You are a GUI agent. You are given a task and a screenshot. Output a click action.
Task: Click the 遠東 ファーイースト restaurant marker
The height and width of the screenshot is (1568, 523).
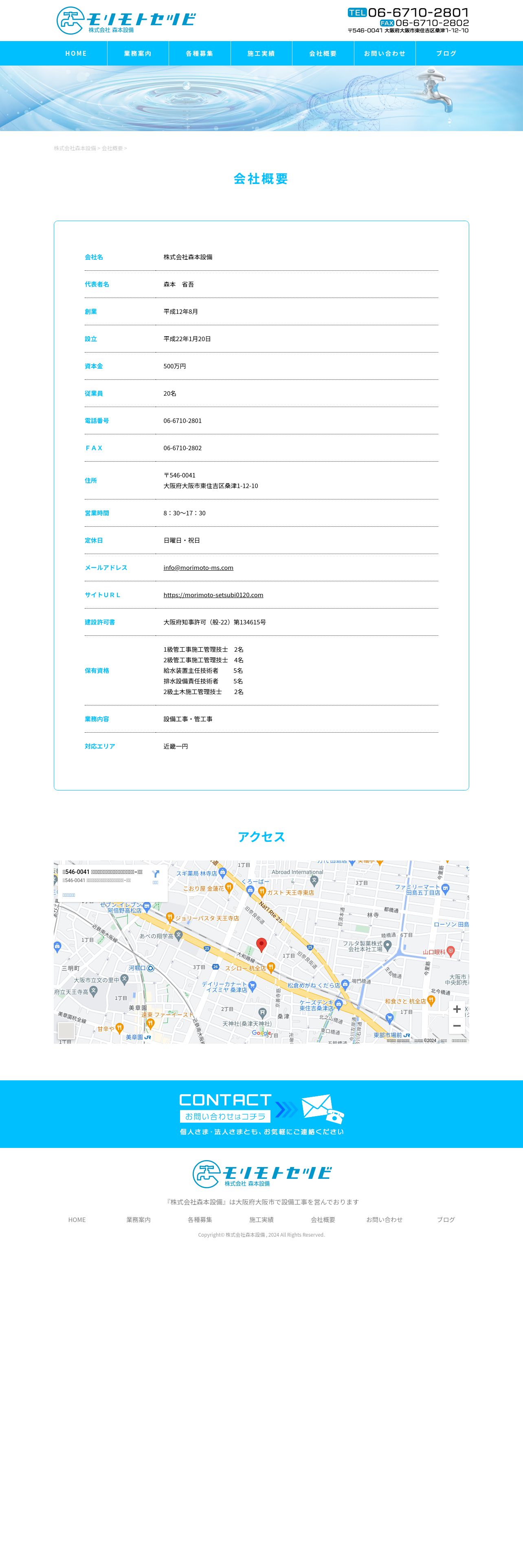(x=150, y=1024)
